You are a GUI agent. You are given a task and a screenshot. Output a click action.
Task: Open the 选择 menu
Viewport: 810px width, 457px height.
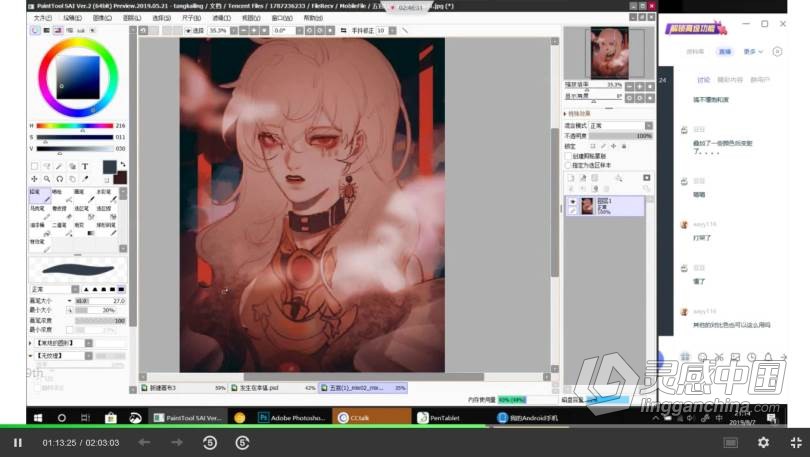161,18
